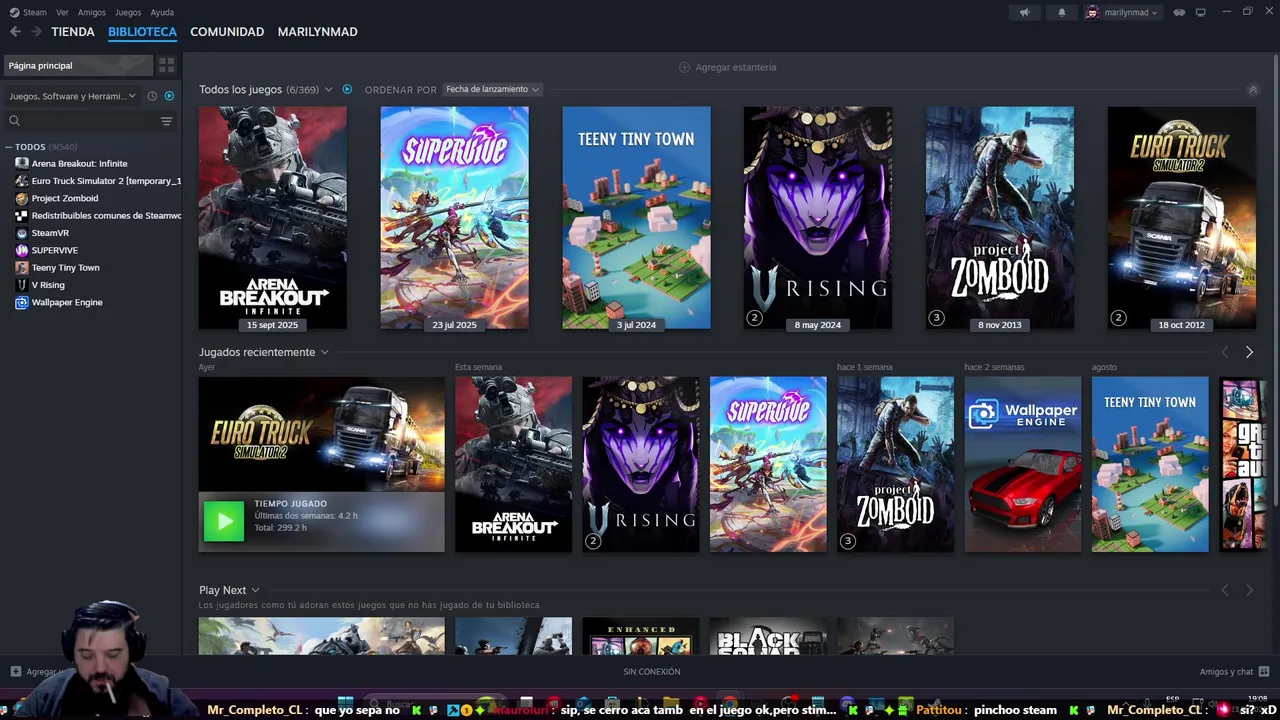Screen dimensions: 1280x720
Task: Open marilynmad account dropdown
Action: coord(1123,13)
